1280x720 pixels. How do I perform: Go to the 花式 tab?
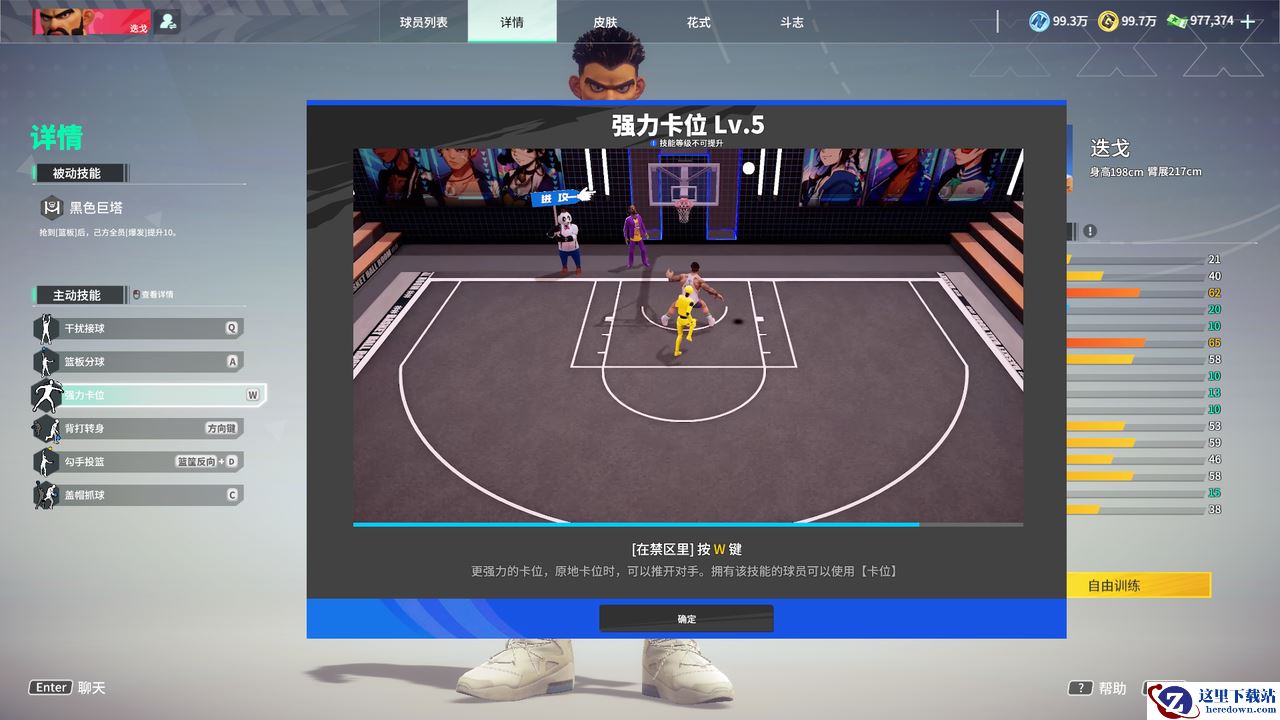click(698, 22)
